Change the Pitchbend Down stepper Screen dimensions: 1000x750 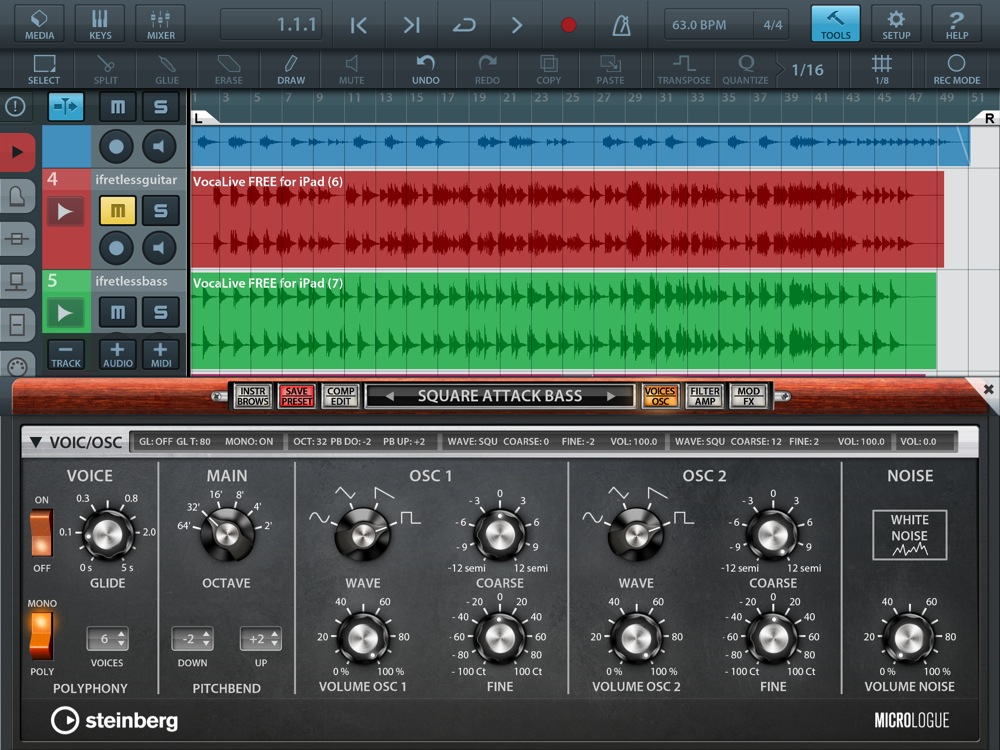(x=192, y=638)
